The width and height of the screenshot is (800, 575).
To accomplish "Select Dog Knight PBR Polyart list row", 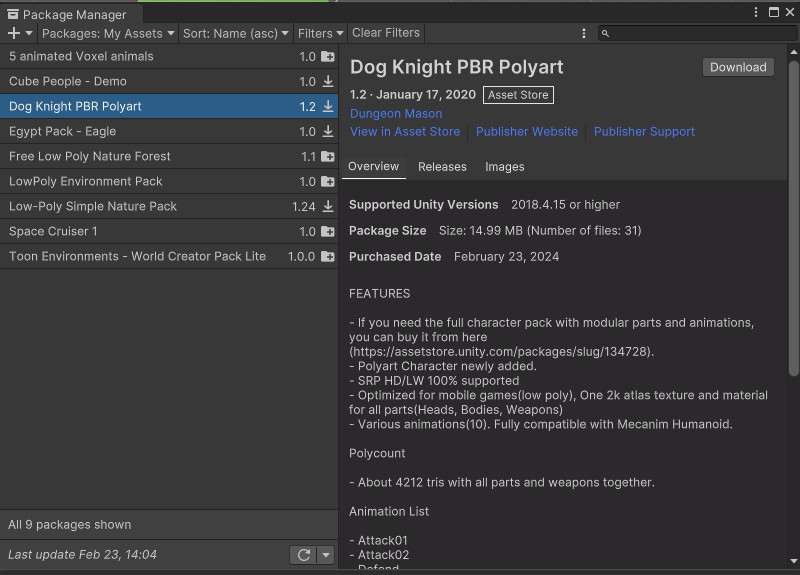I will pos(169,106).
